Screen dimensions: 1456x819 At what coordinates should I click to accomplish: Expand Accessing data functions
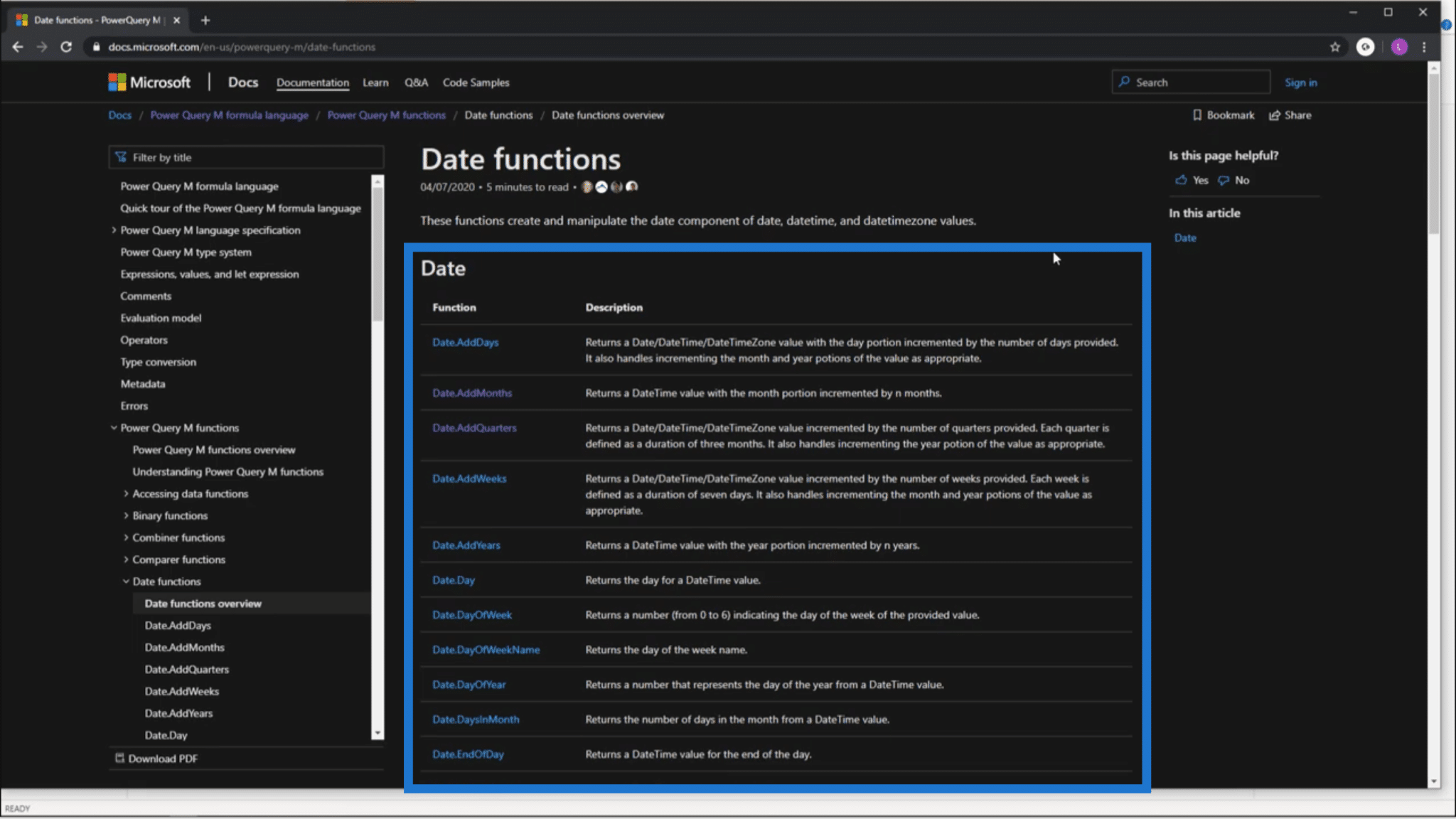pyautogui.click(x=126, y=493)
